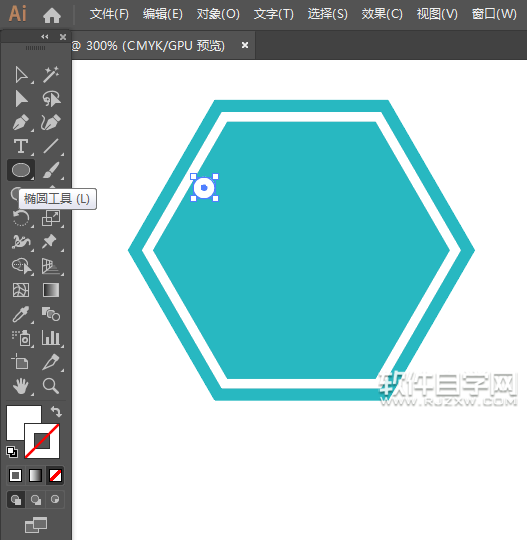Select the Hand tool
The height and width of the screenshot is (540, 527).
pos(21,386)
